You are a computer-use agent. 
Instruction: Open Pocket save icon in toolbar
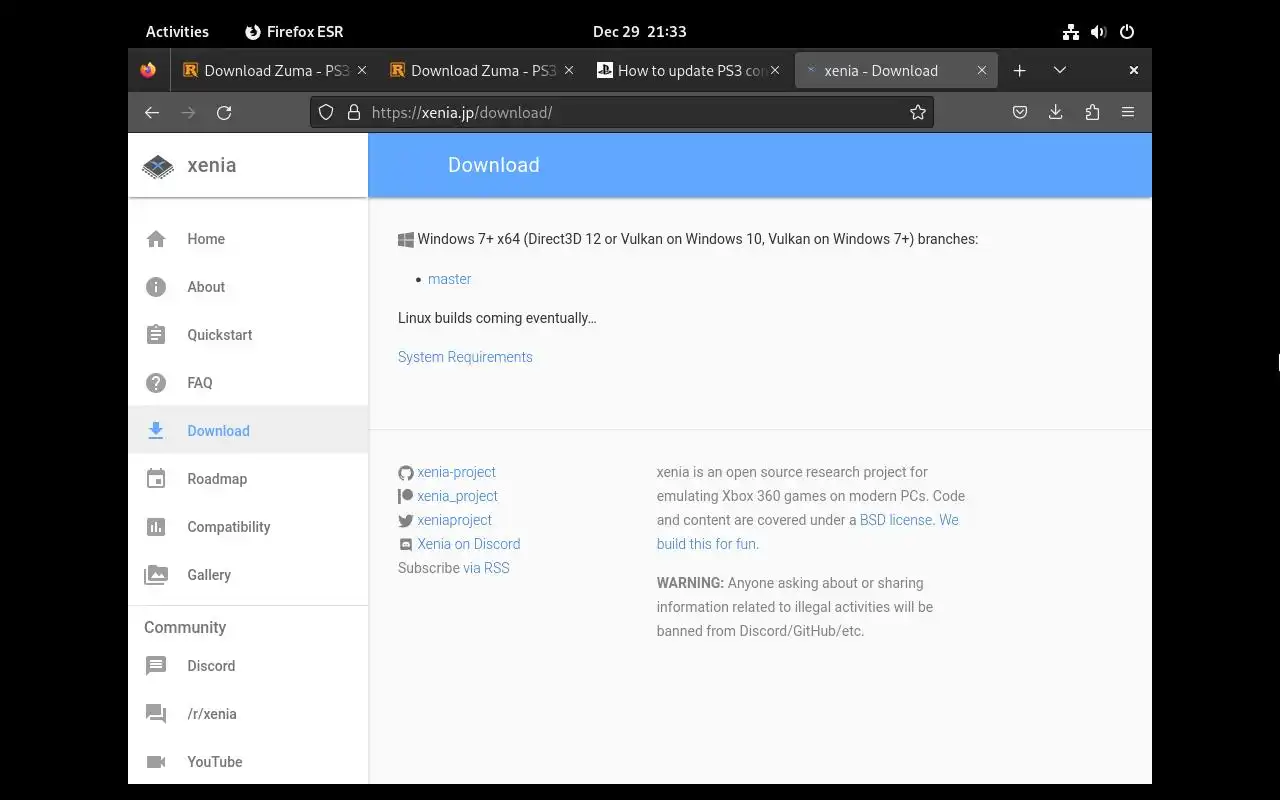point(1020,113)
